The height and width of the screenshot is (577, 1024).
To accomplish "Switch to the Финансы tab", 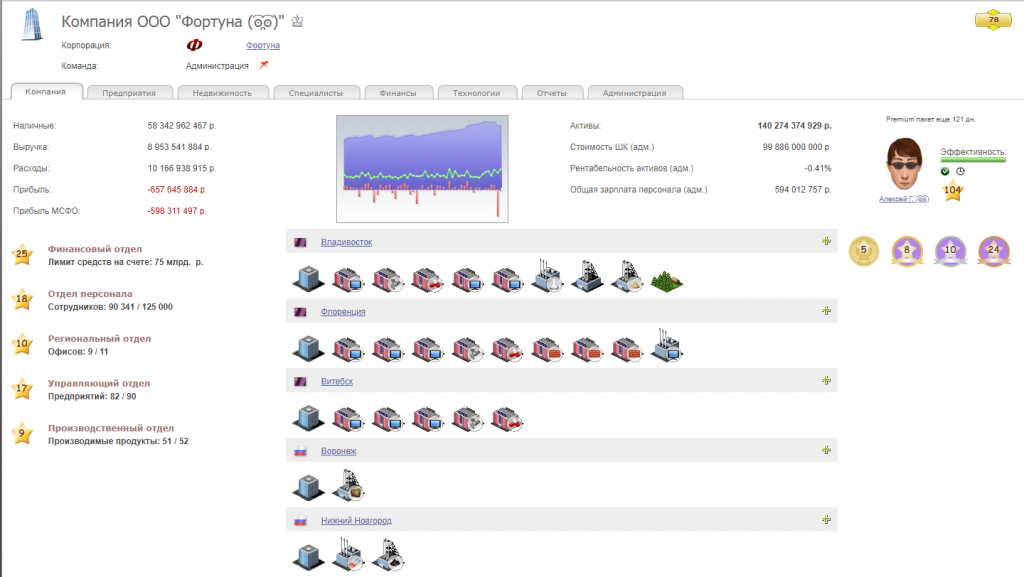I will point(397,93).
